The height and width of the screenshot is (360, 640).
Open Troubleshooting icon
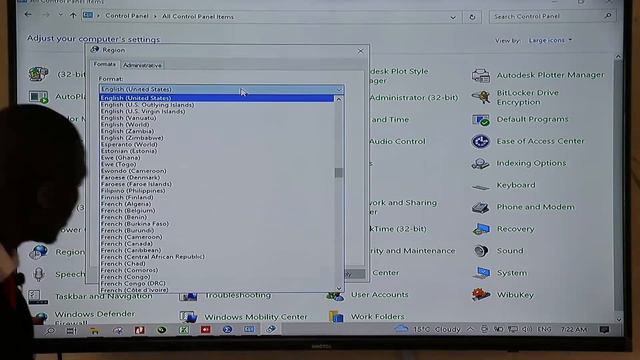click(x=188, y=296)
